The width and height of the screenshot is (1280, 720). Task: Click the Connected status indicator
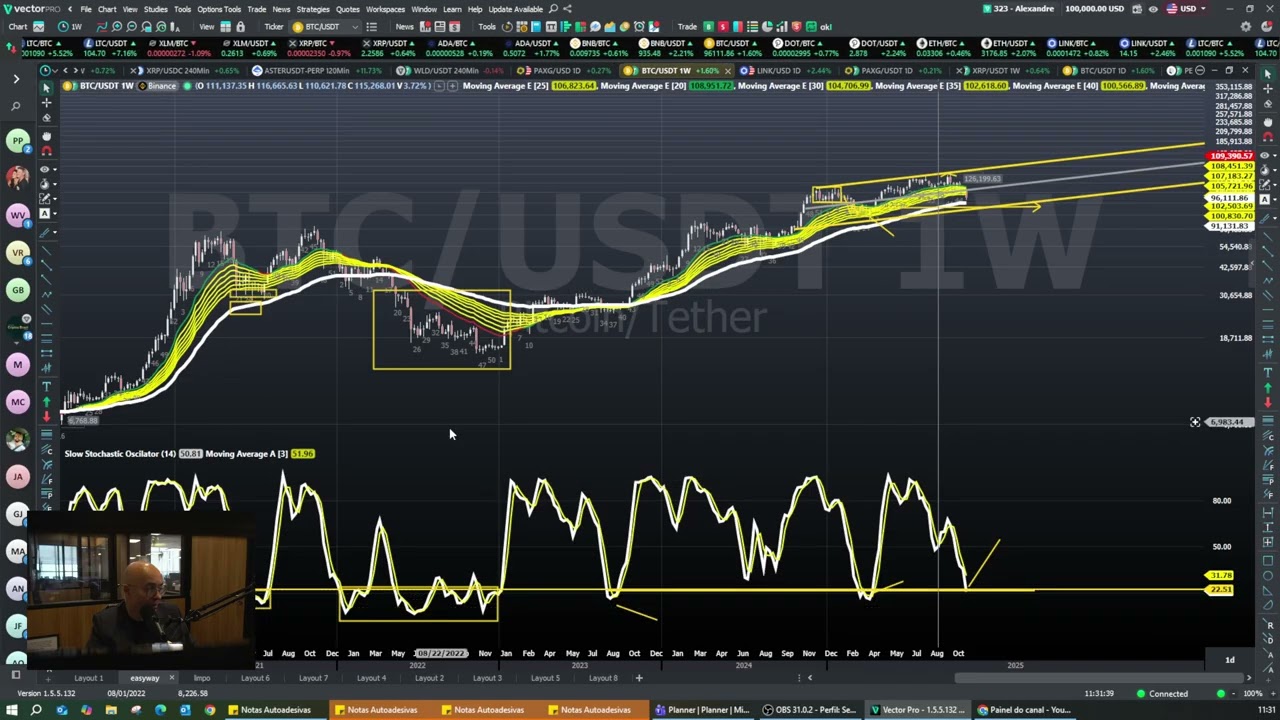click(1162, 693)
